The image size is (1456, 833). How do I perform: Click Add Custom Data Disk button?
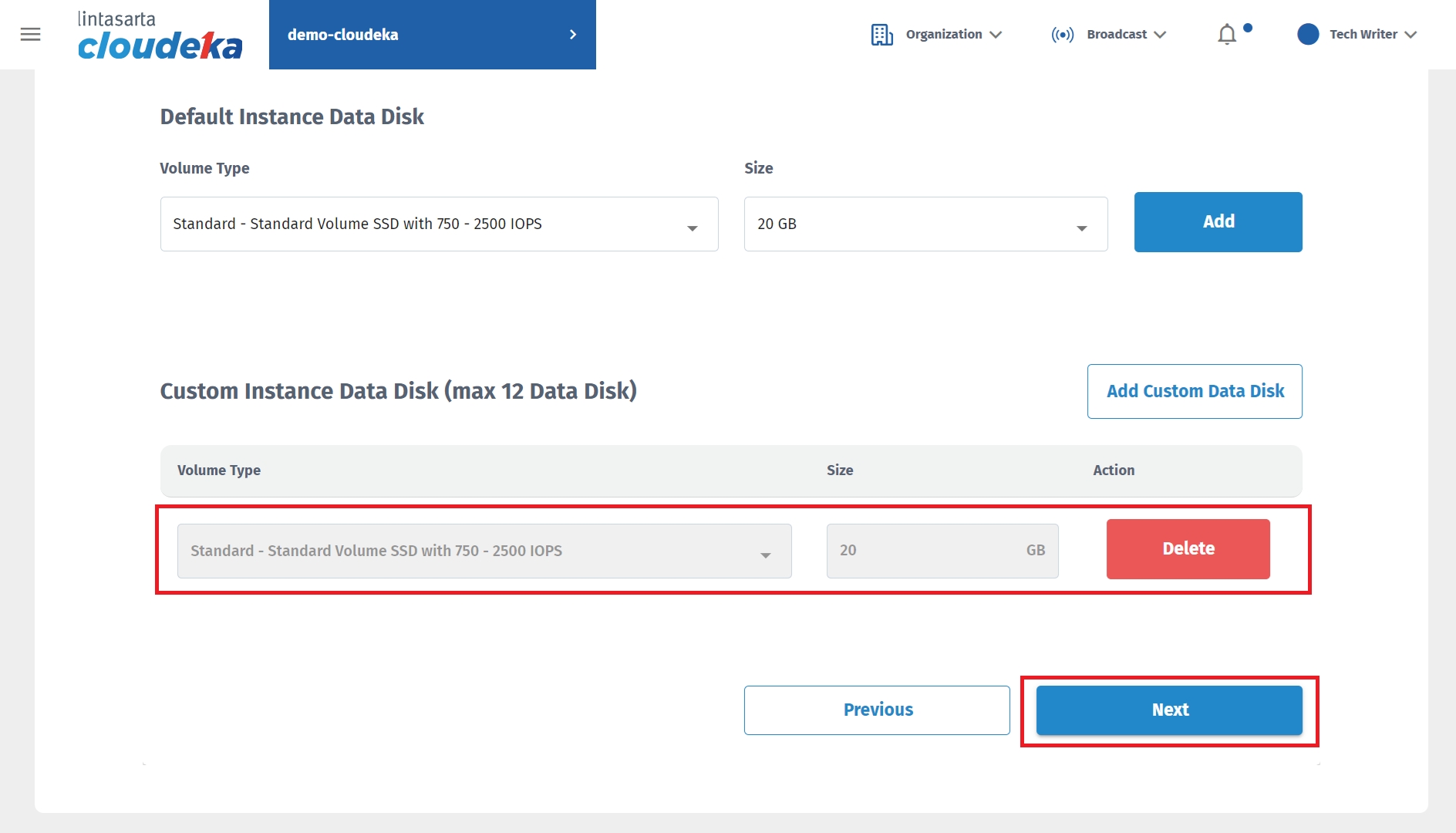(x=1195, y=391)
